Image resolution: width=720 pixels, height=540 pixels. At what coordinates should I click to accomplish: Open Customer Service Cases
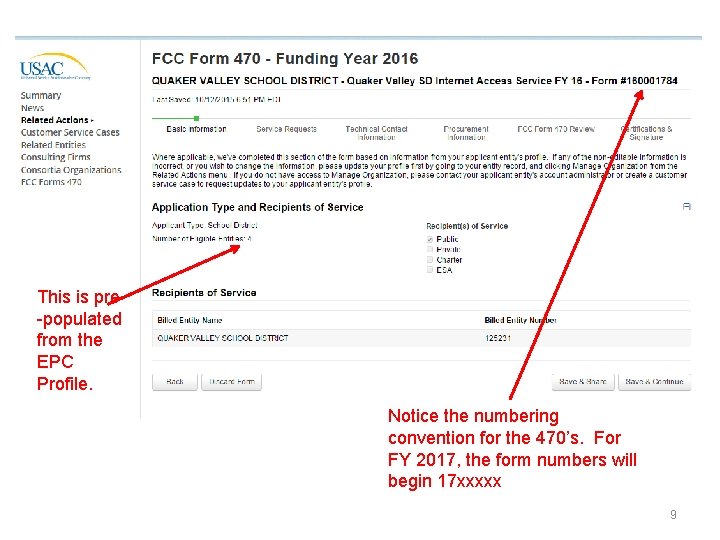70,132
